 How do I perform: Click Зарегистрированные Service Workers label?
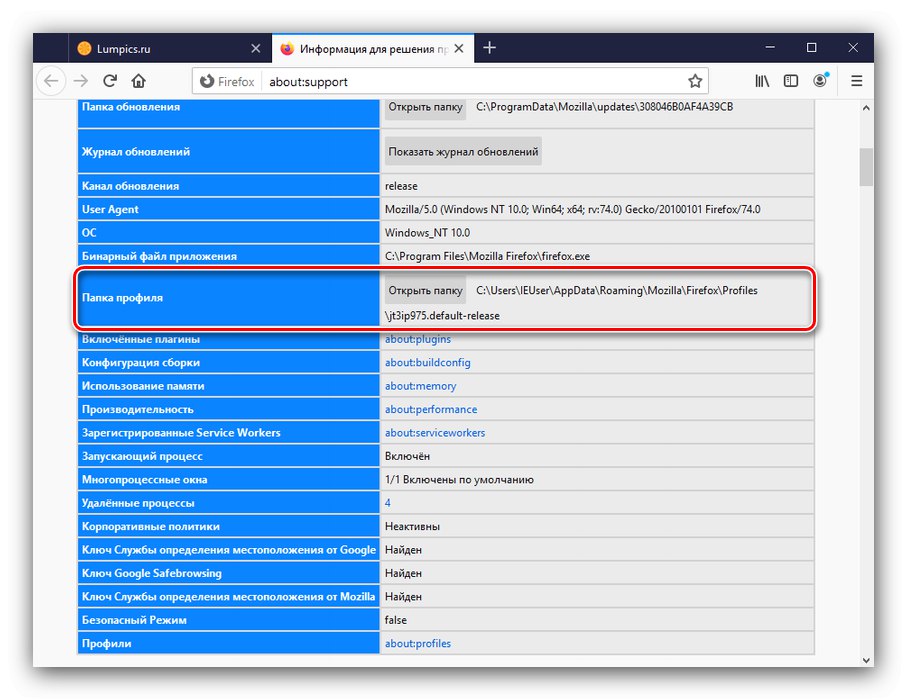coord(180,433)
